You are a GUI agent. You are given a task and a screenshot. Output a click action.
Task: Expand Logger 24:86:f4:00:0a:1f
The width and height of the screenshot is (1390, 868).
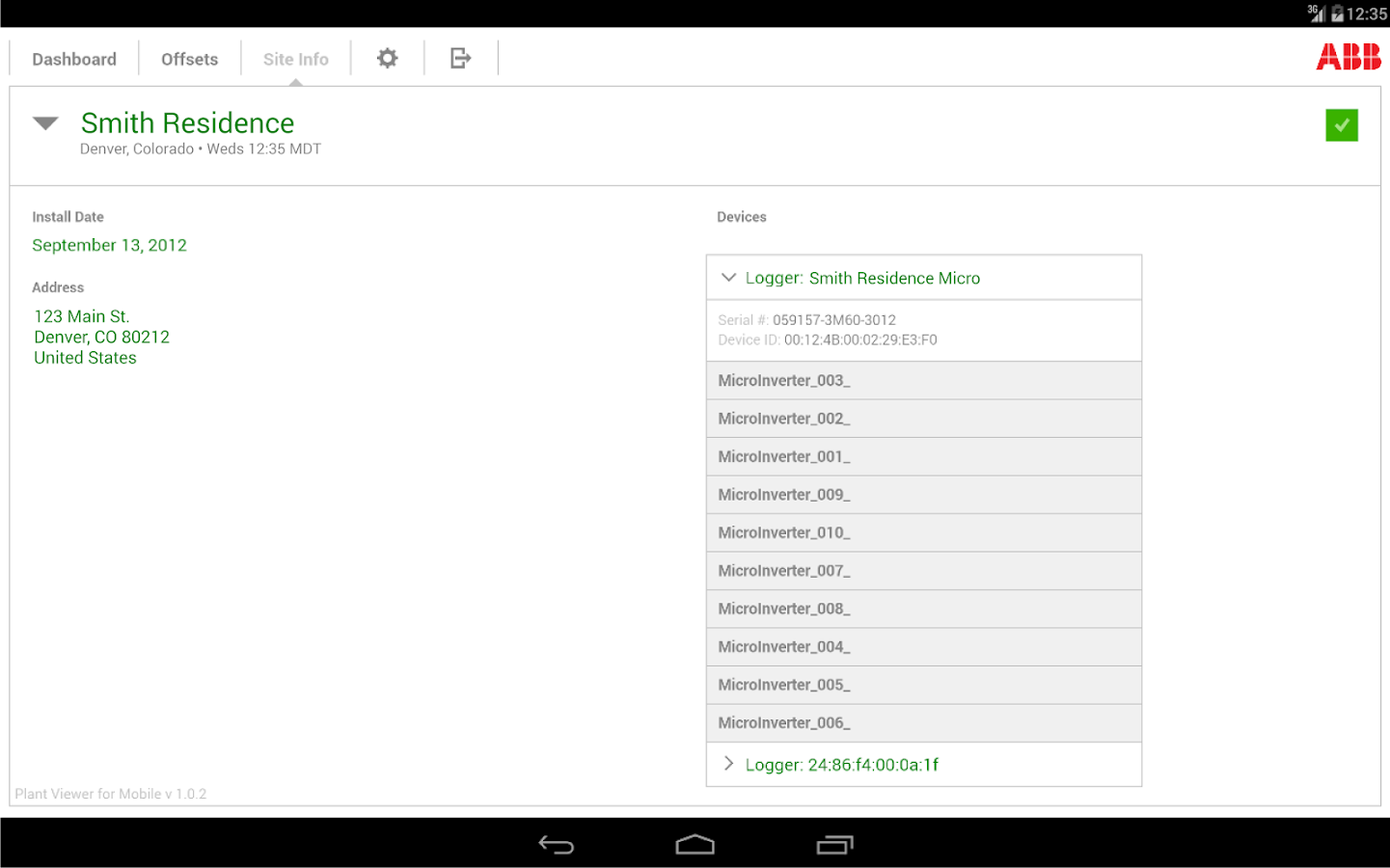pyautogui.click(x=729, y=764)
